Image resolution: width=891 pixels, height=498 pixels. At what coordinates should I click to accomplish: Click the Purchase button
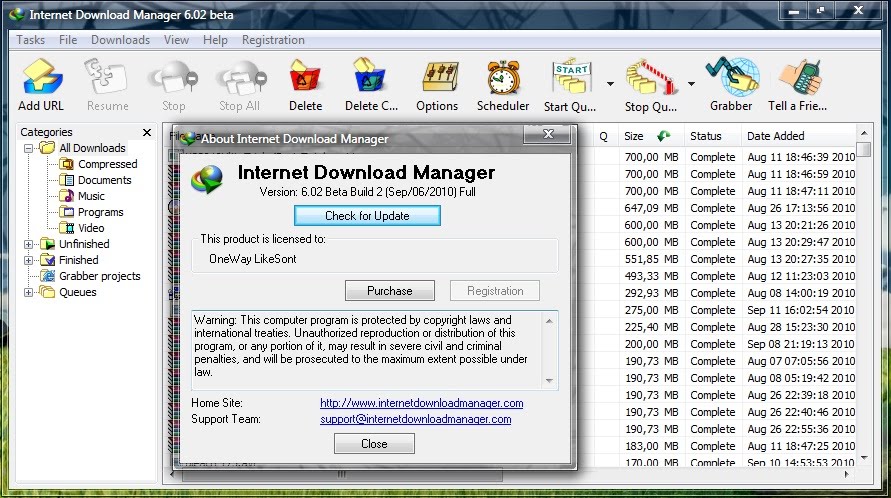[x=390, y=290]
